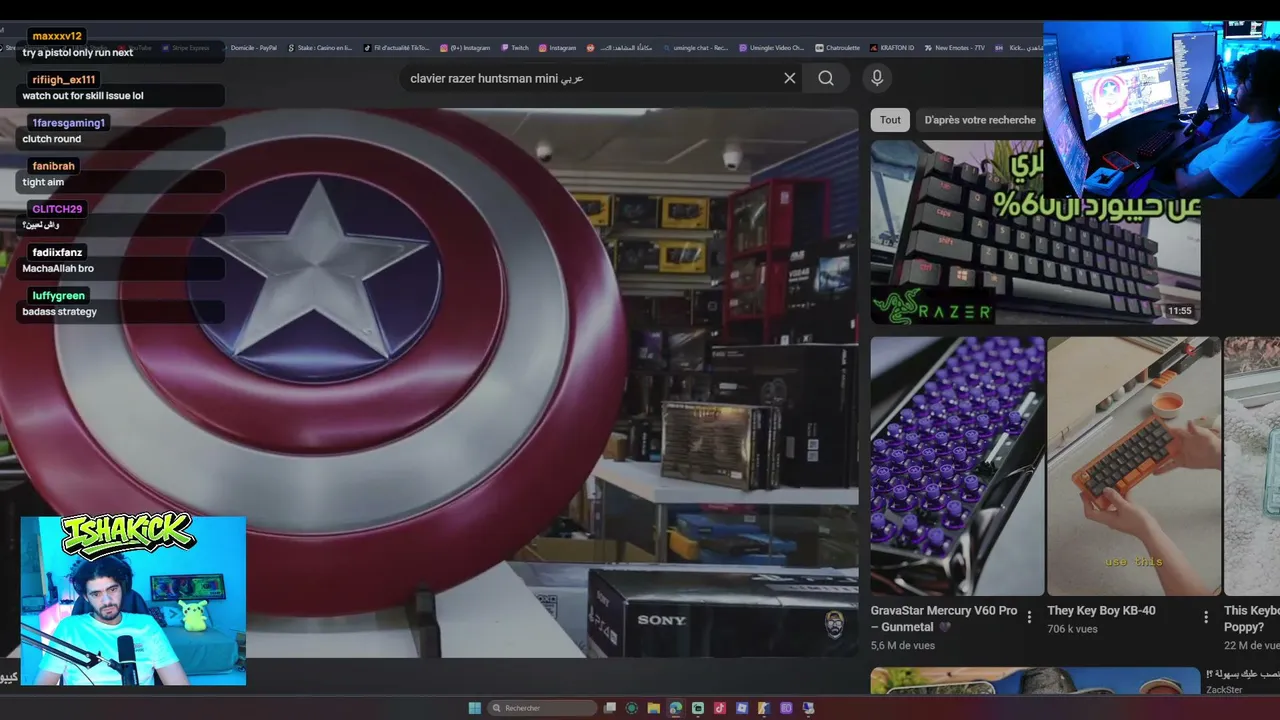Click the chat message 'clutch round'
1280x720 pixels.
coord(52,139)
